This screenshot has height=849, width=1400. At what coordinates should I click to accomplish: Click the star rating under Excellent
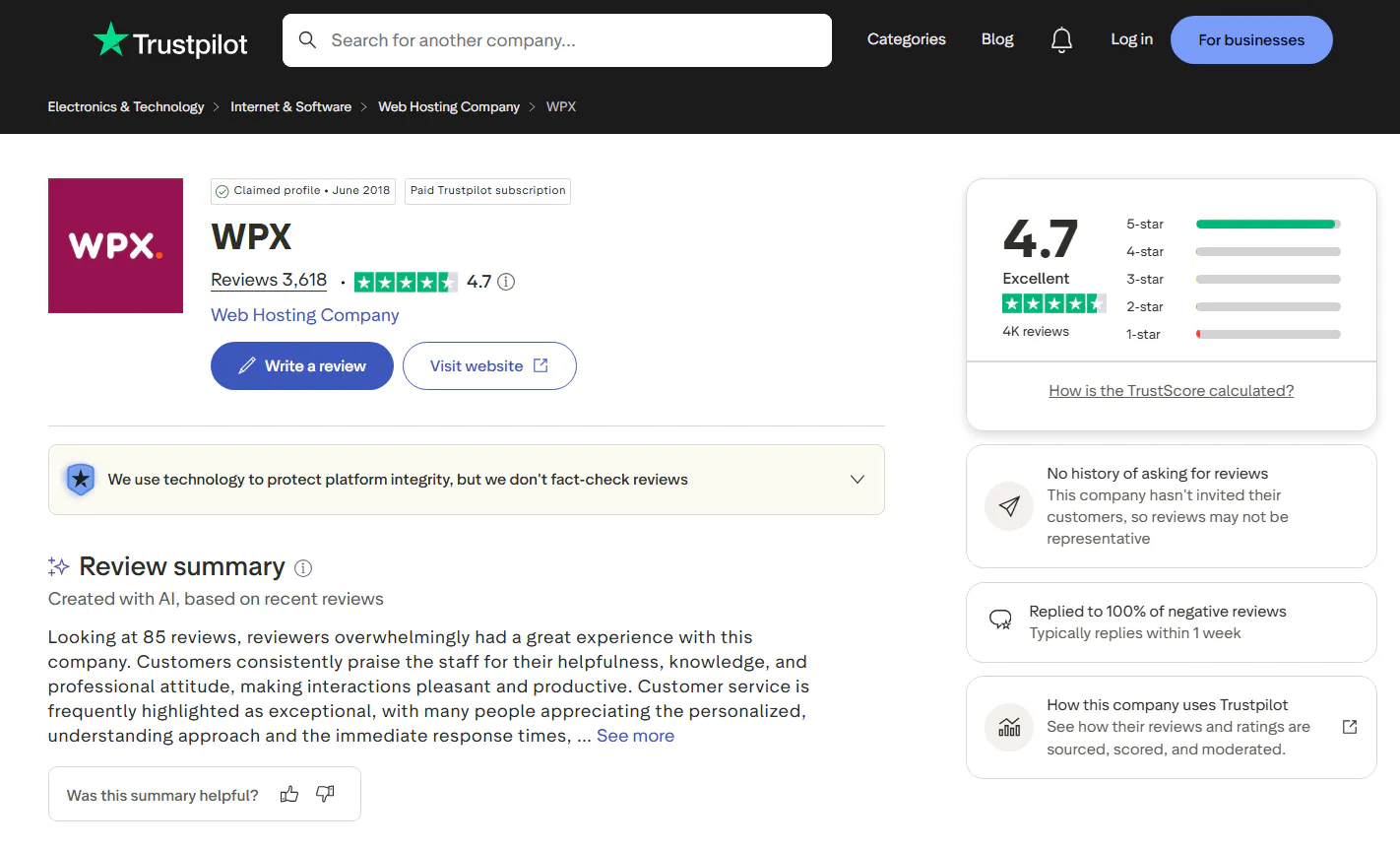click(1053, 303)
